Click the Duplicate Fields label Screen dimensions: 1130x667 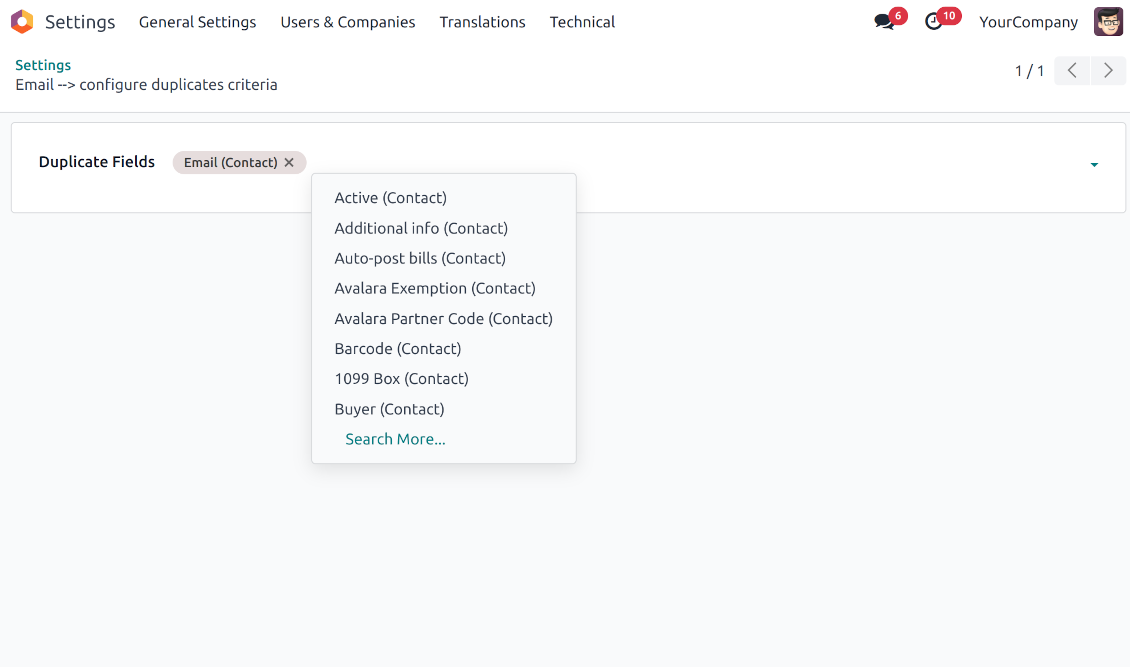[97, 162]
